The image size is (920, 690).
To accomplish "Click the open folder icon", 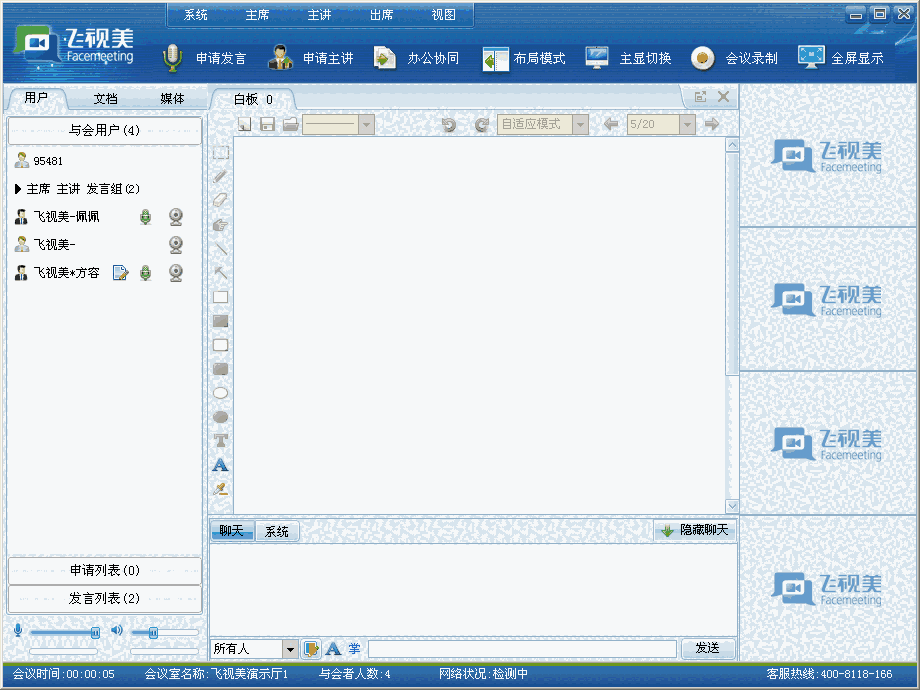I will click(x=291, y=124).
